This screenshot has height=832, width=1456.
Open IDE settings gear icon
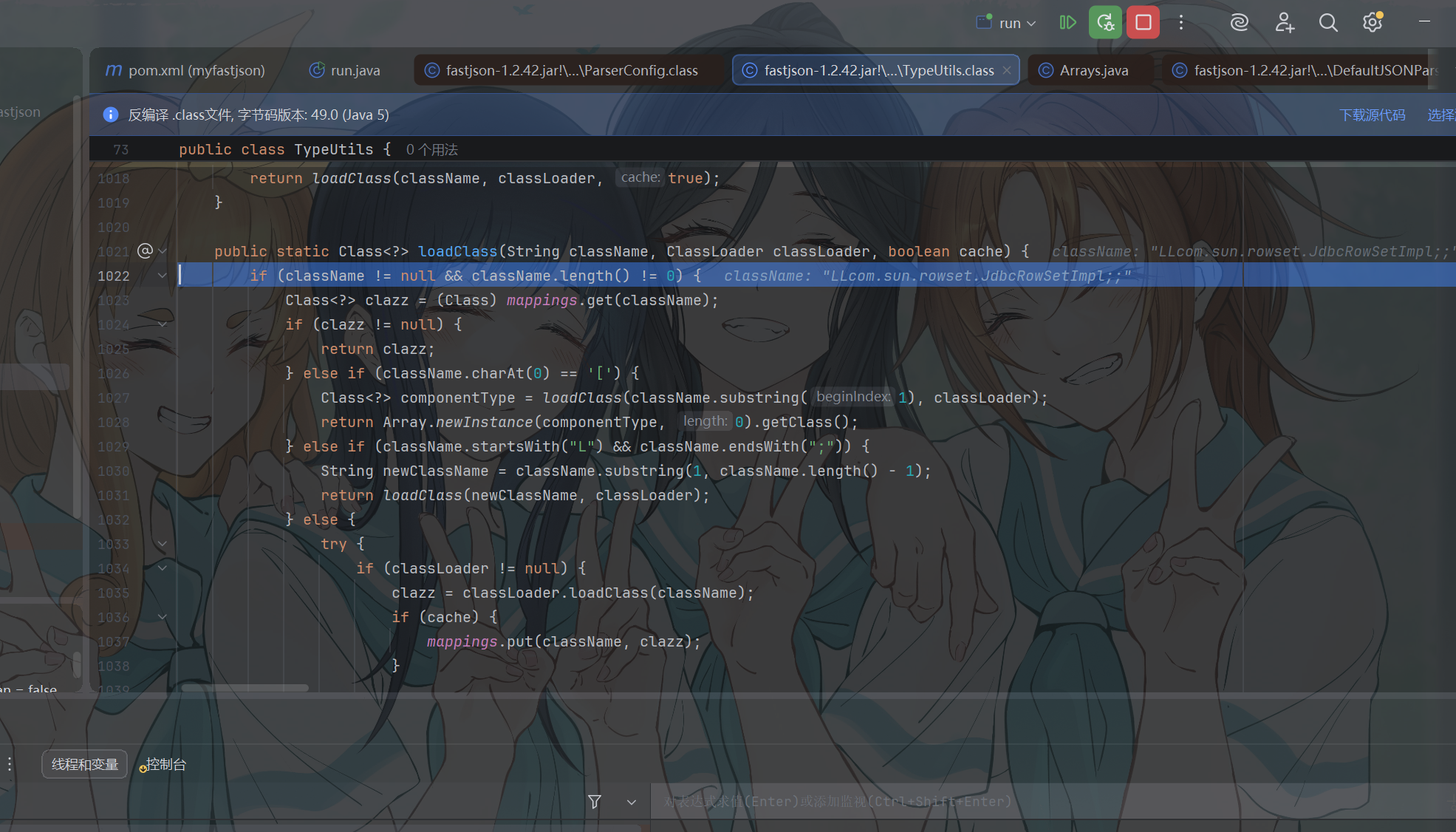pyautogui.click(x=1373, y=23)
